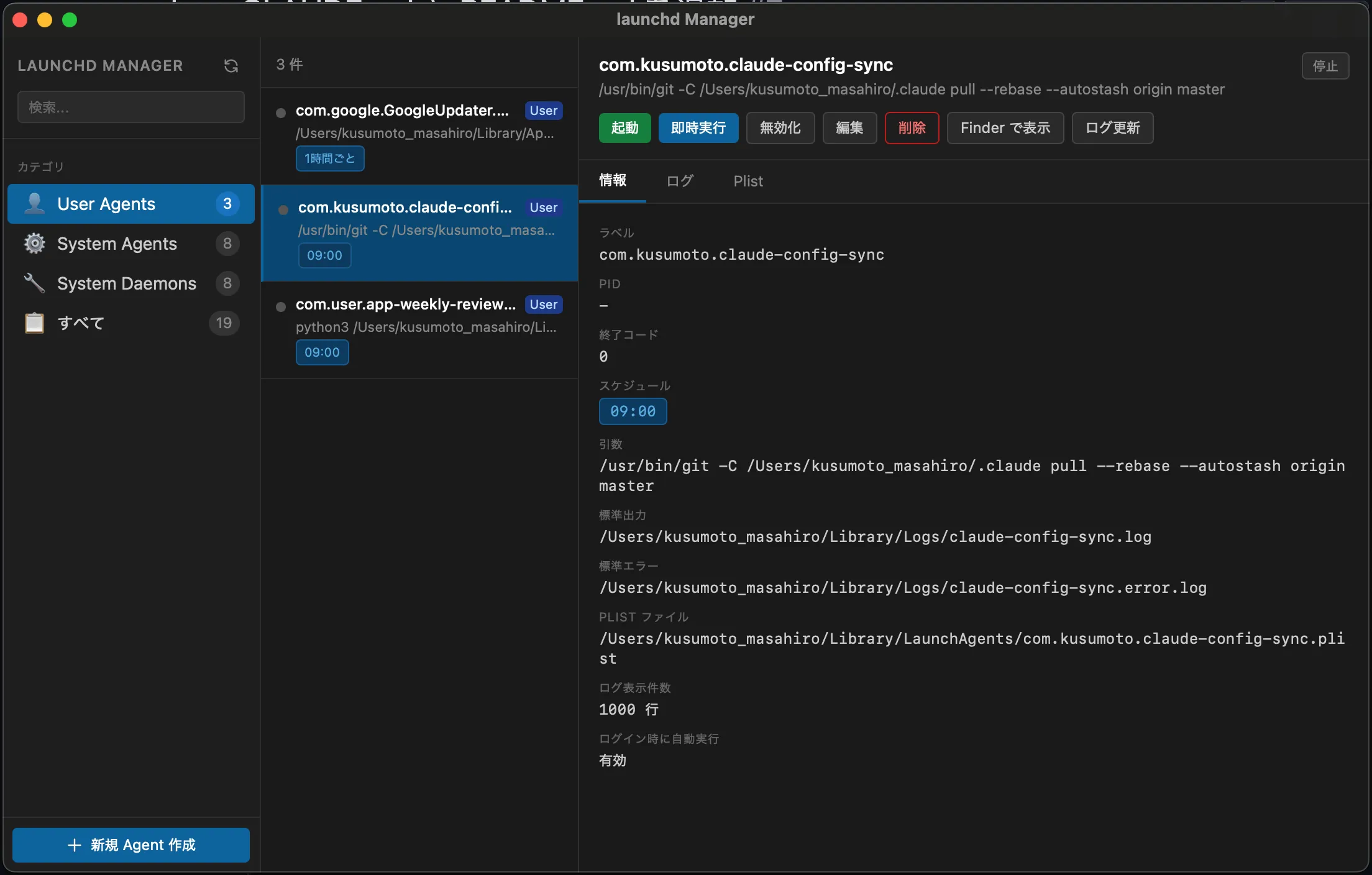The image size is (1372, 875).
Task: Click the 終了コード value 0
Action: 603,357
